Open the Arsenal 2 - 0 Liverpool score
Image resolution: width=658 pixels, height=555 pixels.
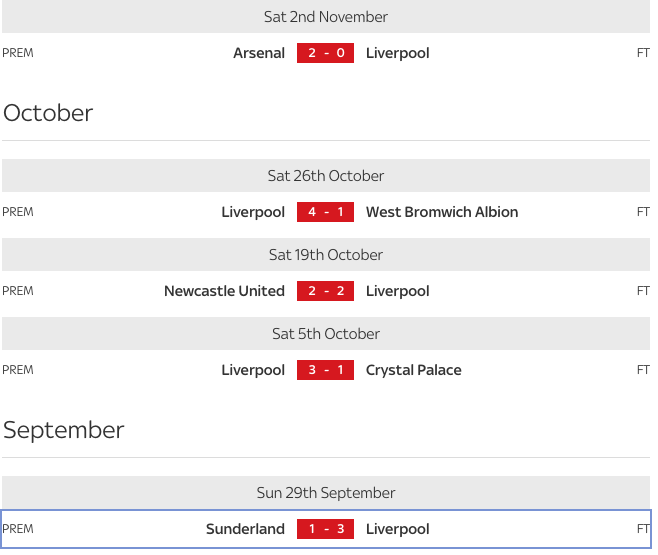[x=325, y=53]
